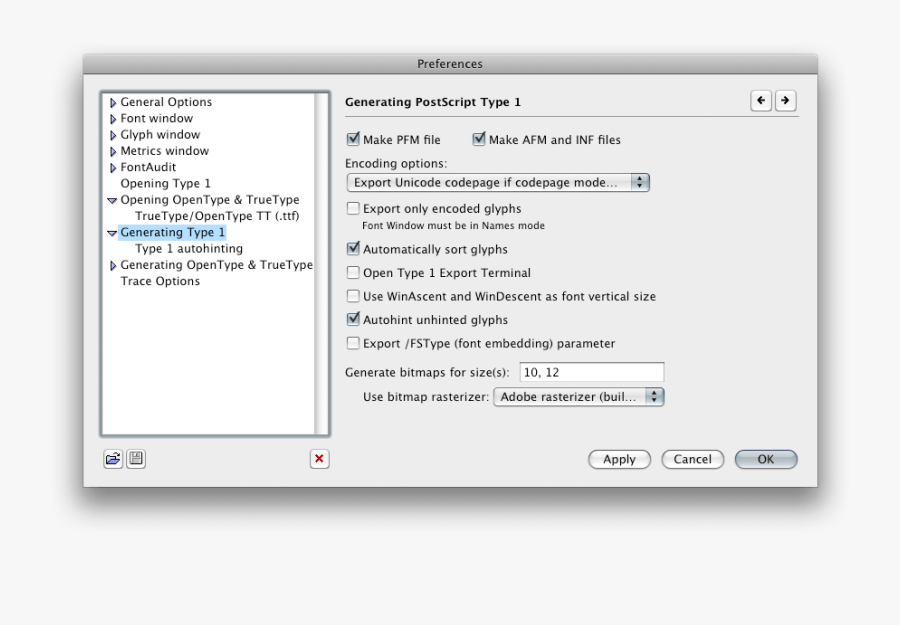Select Trace Options in the list
This screenshot has height=625, width=900.
(160, 282)
